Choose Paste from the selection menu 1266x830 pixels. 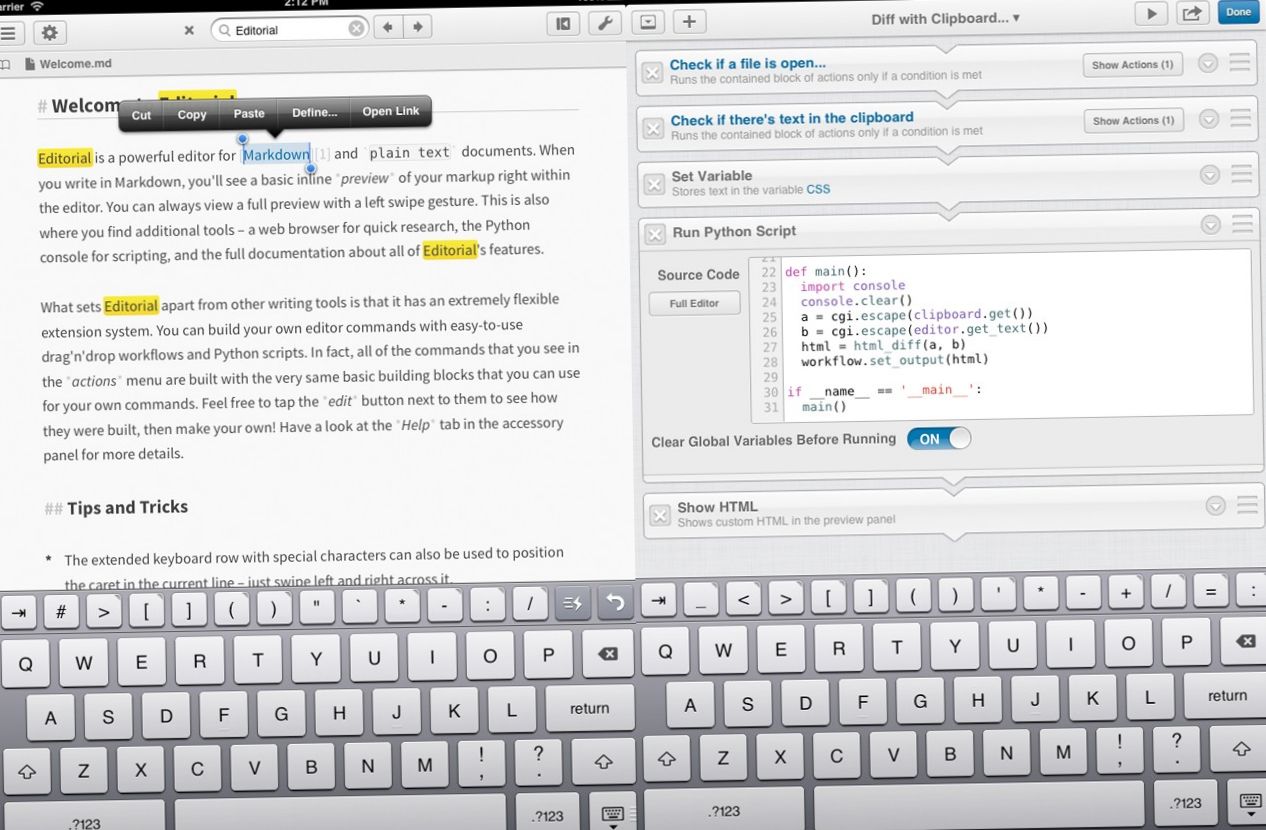pos(249,113)
